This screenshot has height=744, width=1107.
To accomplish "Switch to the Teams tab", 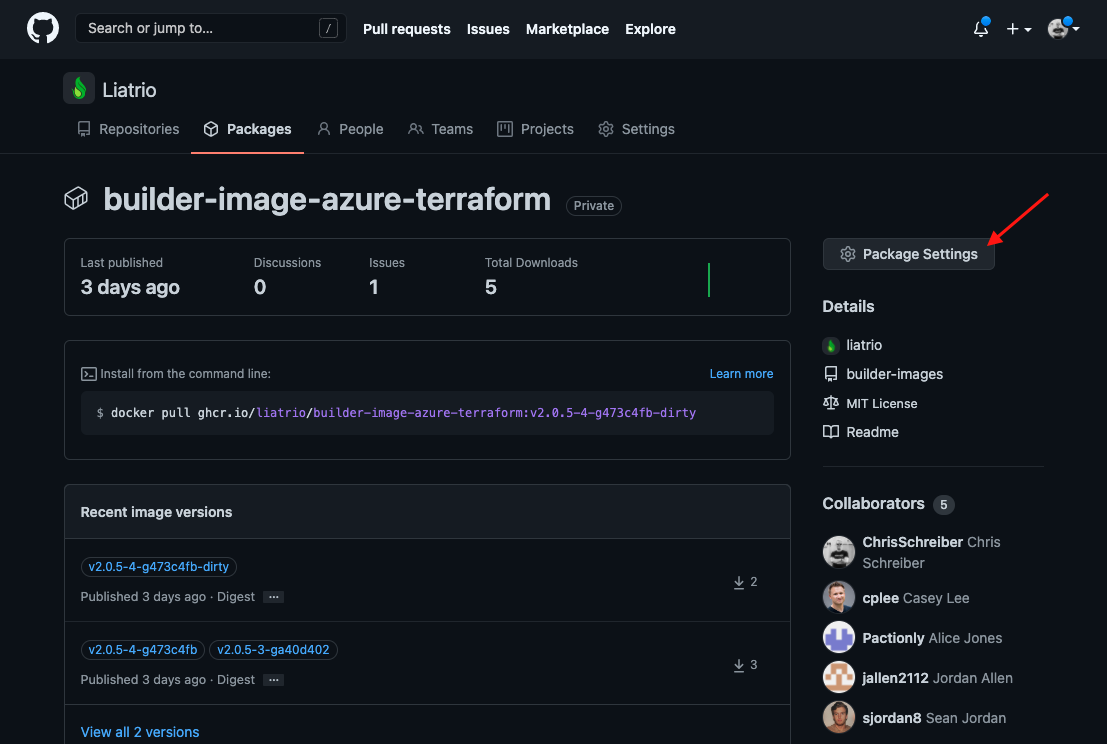I will [441, 129].
